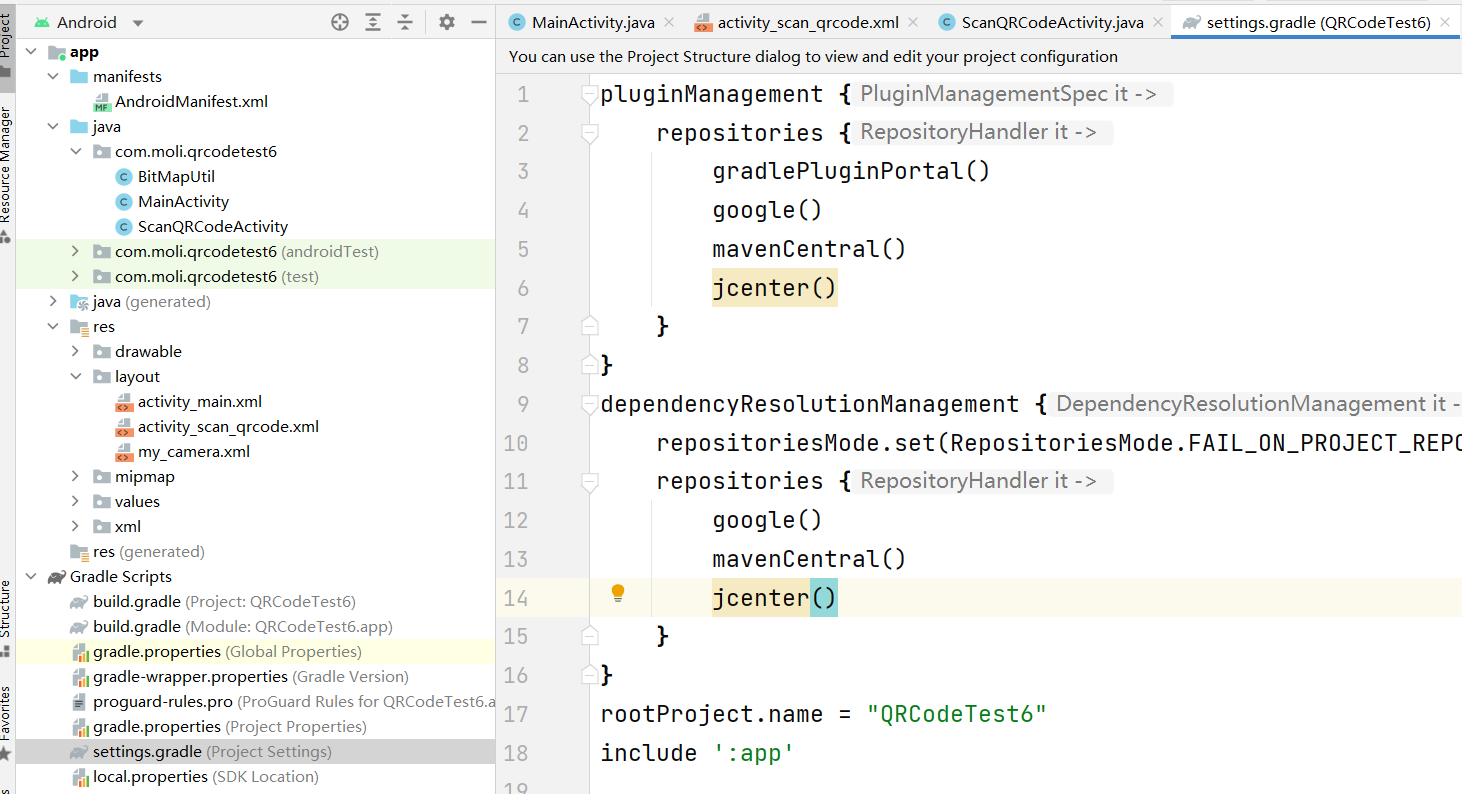Close the MainActivity.java tab
The height and width of the screenshot is (794, 1462).
tap(669, 22)
